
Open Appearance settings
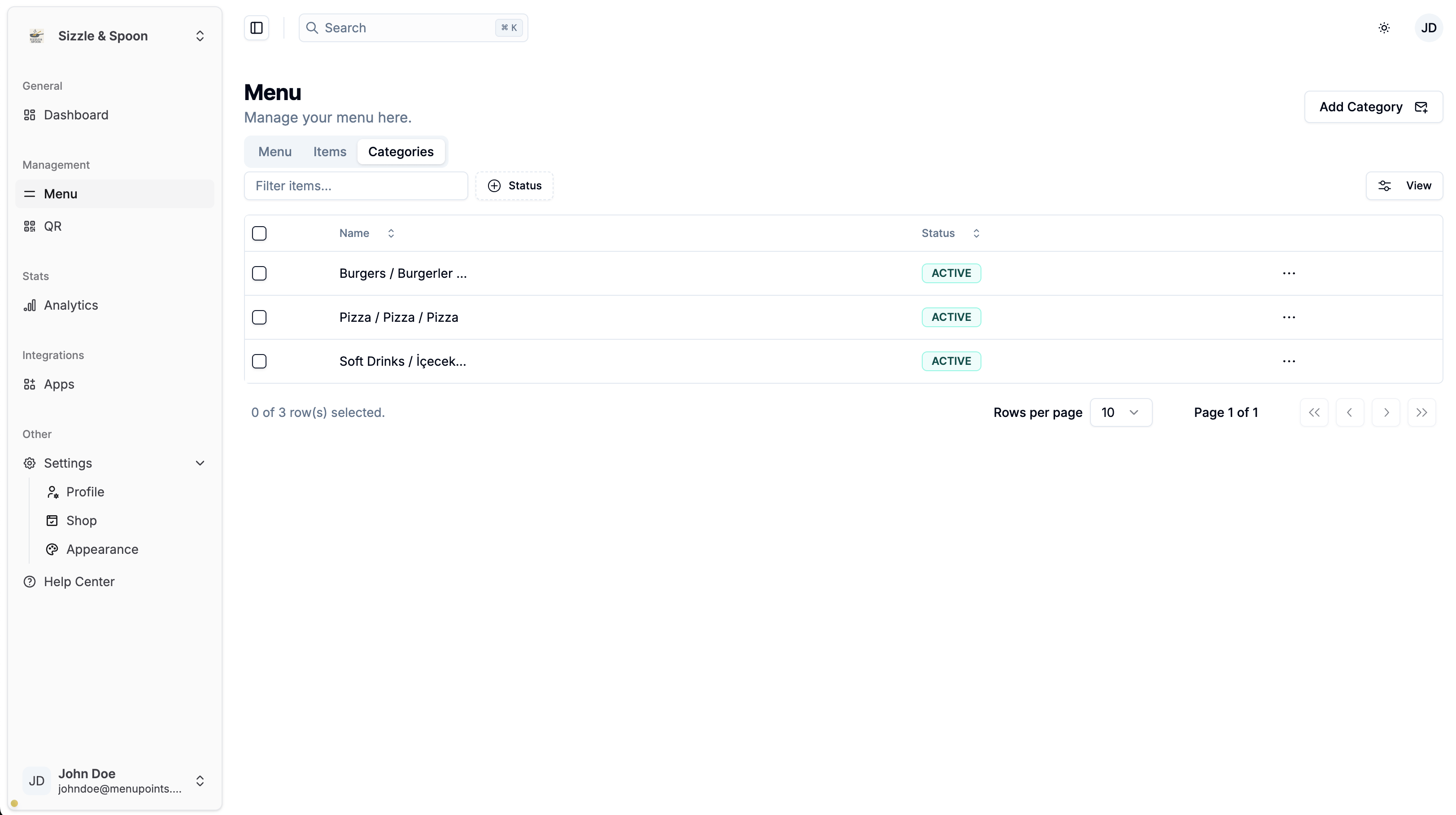[102, 549]
